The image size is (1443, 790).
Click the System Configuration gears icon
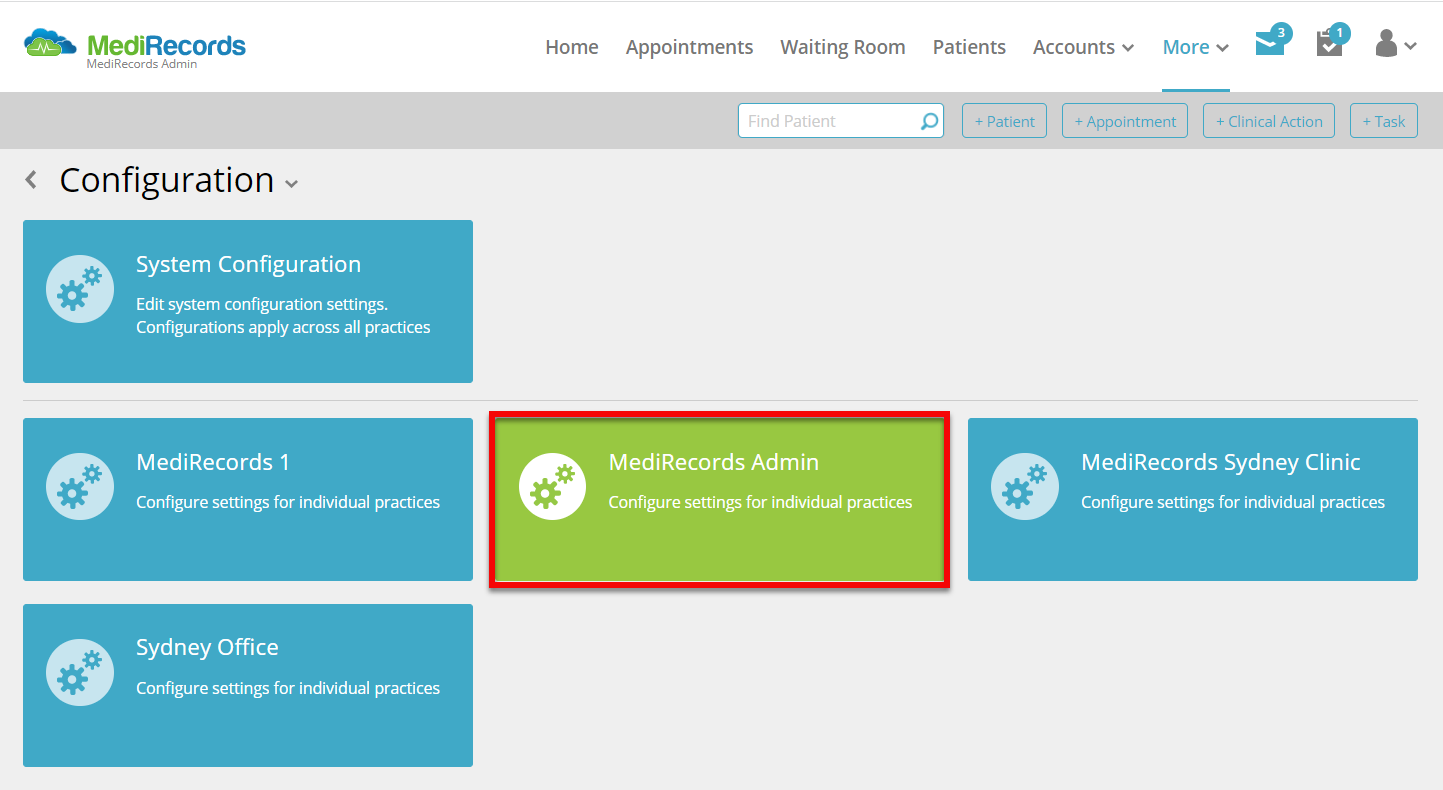[x=80, y=289]
